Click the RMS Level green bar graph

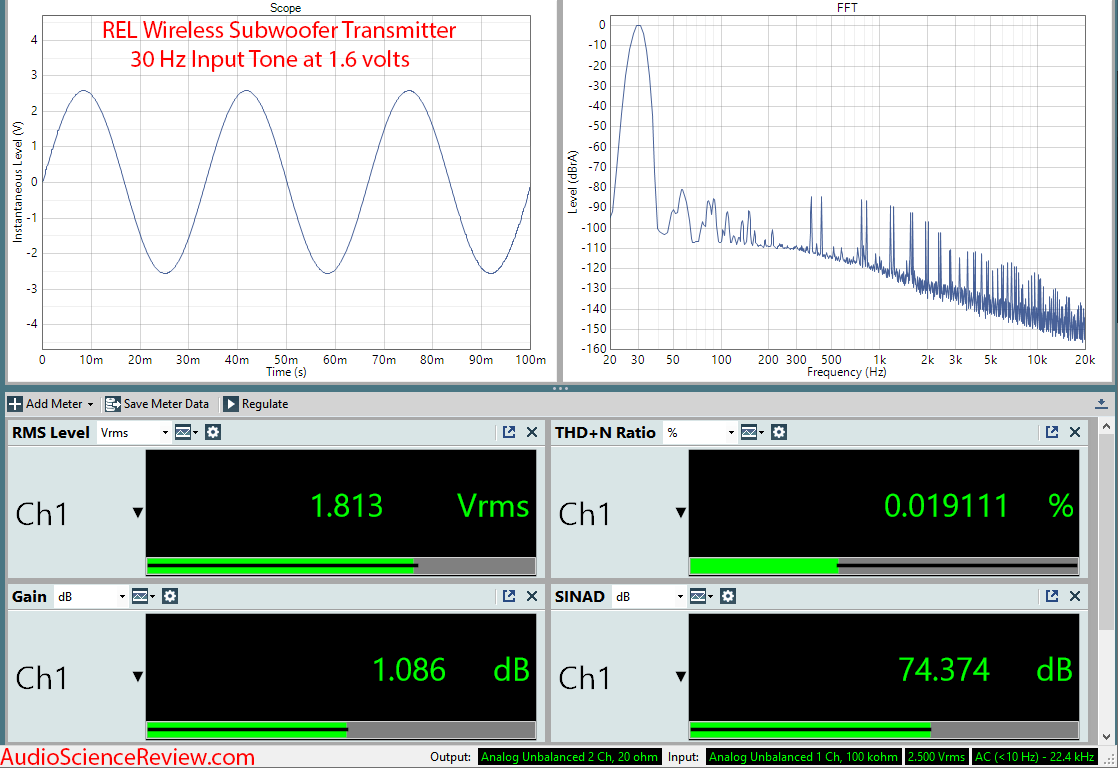(x=341, y=566)
